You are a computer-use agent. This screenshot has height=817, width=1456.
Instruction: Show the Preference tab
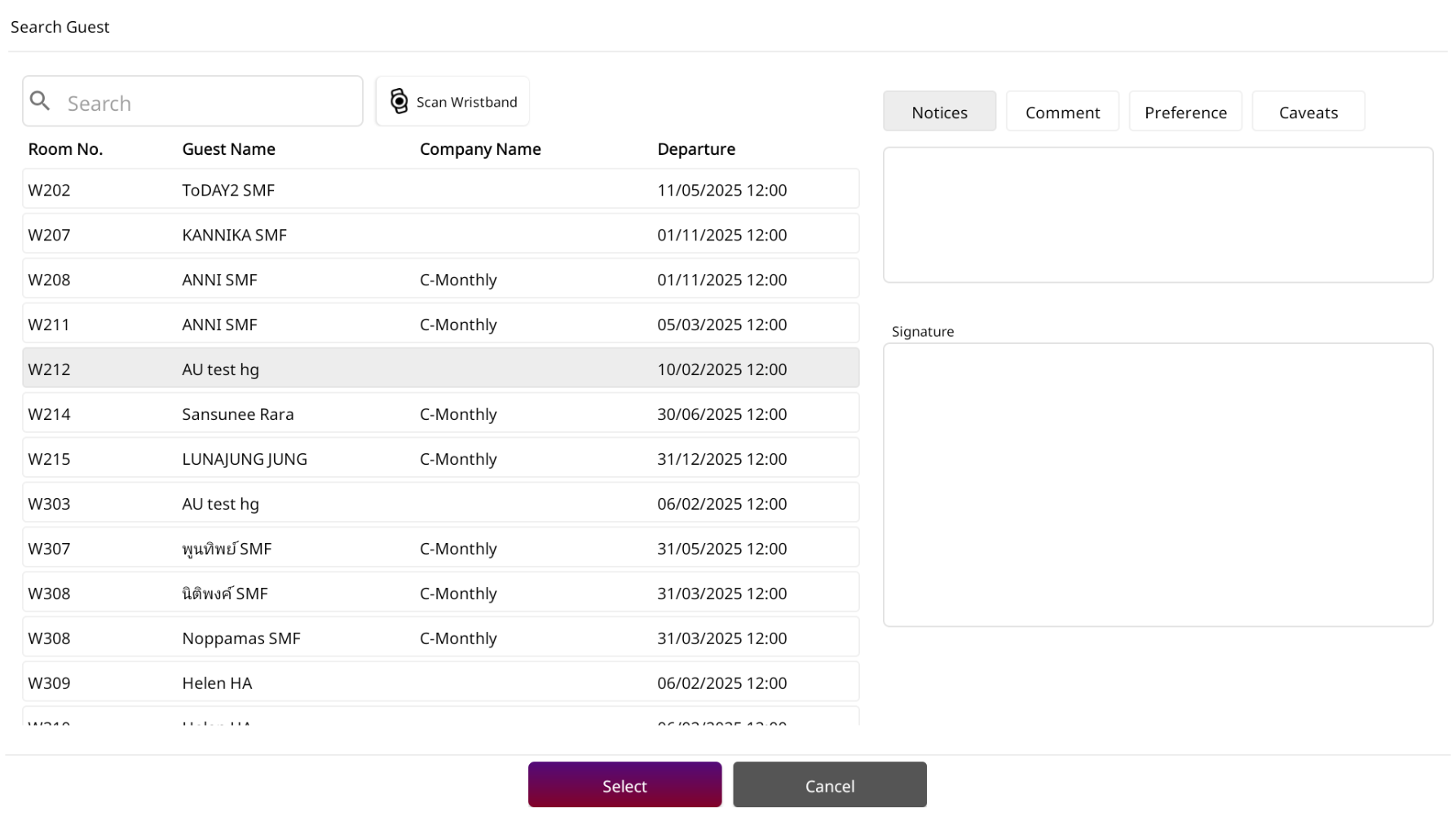click(1185, 112)
